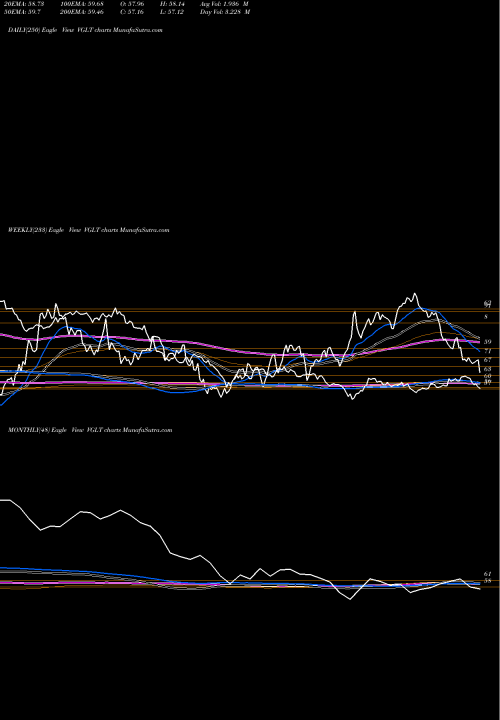This screenshot has width=500, height=720.
Task: Click the 50EMA: 59.7 value
Action: click(x=23, y=12)
